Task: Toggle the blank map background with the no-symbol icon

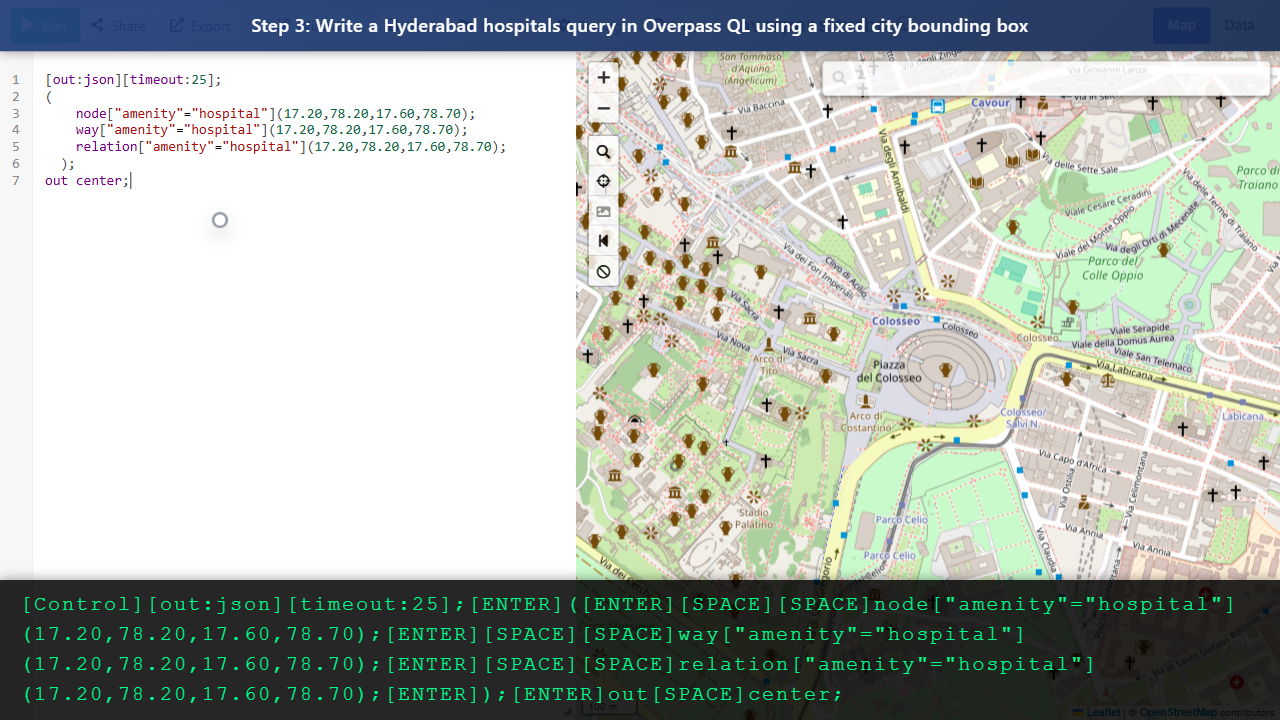Action: pos(603,271)
